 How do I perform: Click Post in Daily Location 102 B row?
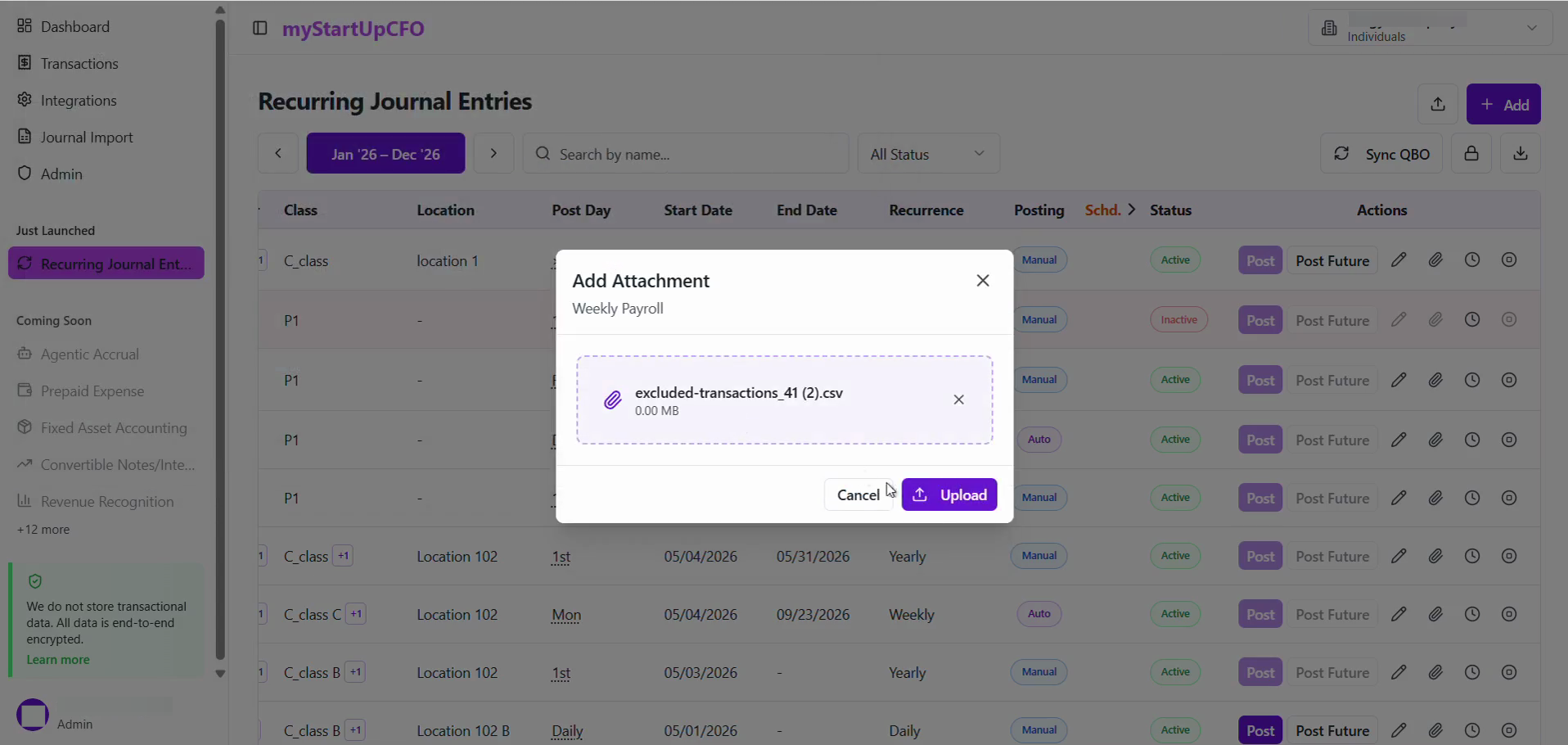tap(1260, 730)
